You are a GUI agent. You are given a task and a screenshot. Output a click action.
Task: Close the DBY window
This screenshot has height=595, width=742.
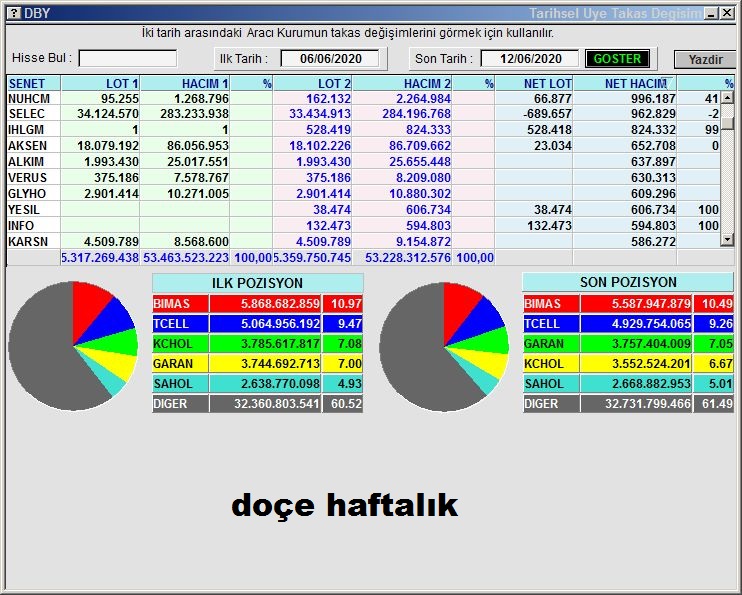(727, 13)
